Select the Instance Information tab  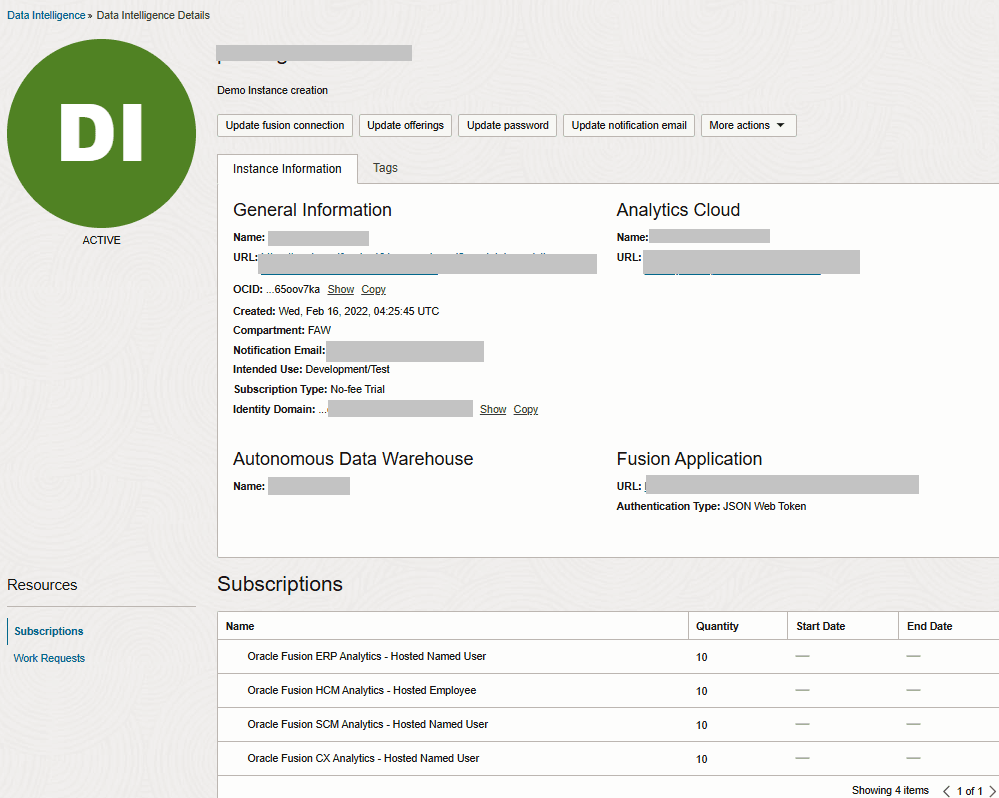coord(287,168)
